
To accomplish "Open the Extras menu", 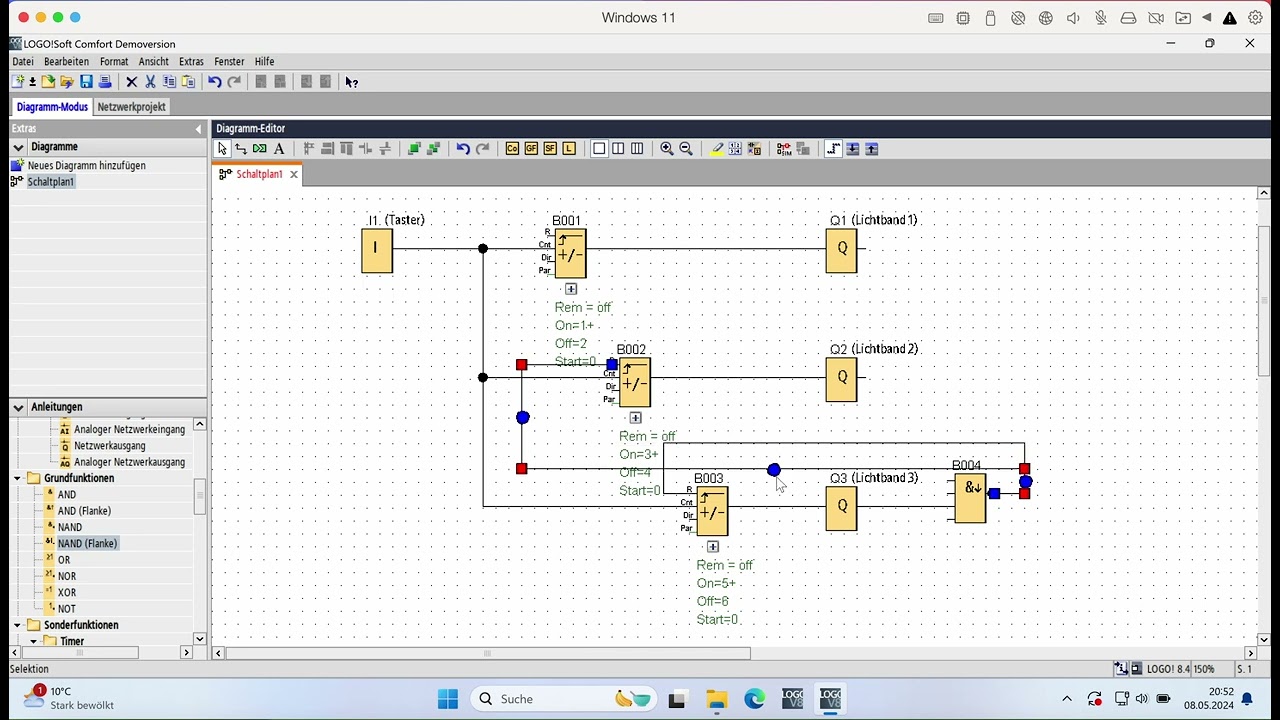I will pos(191,62).
